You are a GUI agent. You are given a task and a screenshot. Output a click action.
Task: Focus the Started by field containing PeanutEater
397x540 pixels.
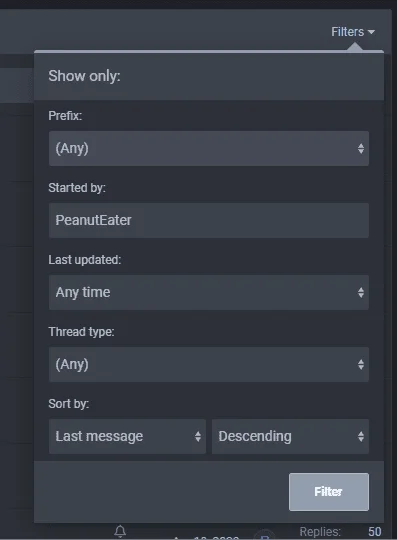(x=209, y=220)
